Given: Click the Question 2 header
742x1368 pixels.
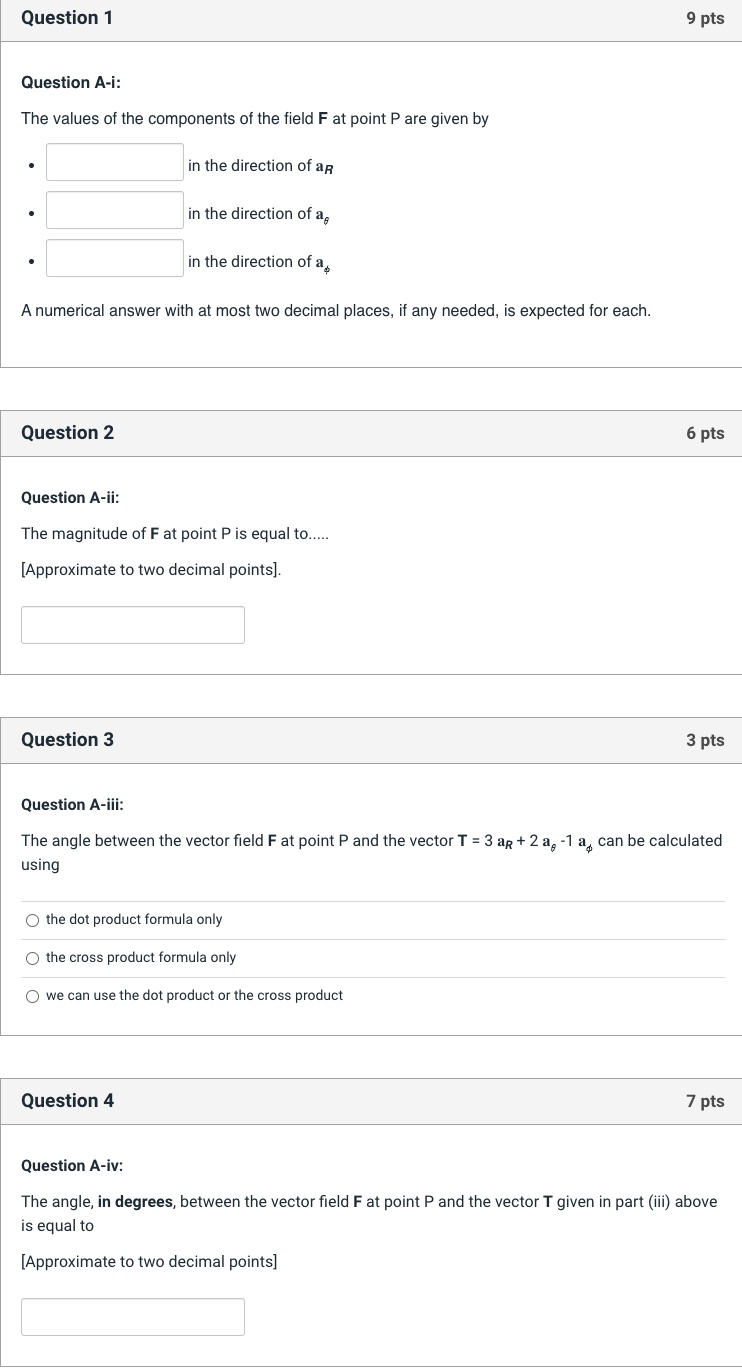Looking at the screenshot, I should coord(67,433).
